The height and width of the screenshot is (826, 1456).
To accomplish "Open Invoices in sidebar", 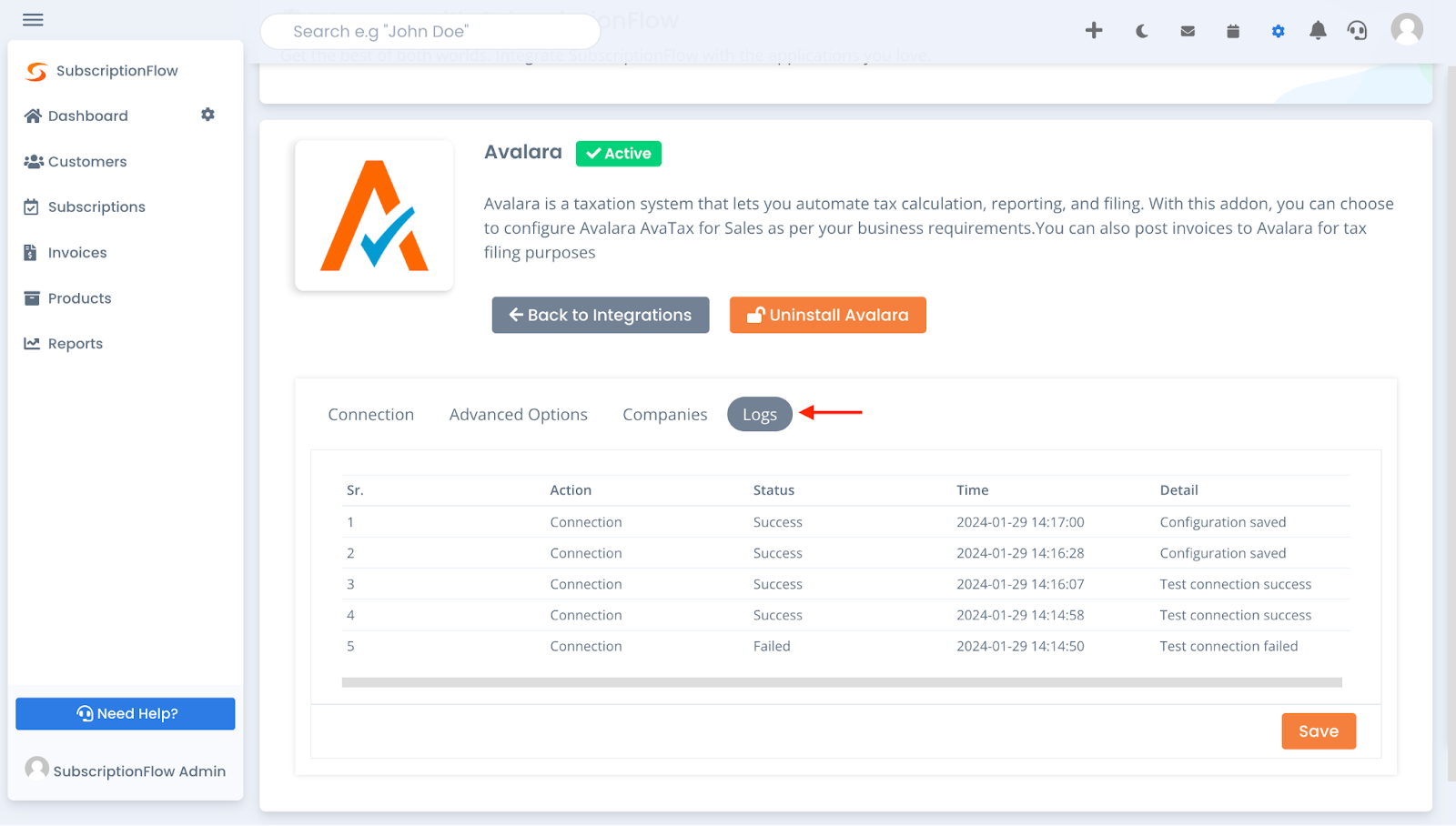I will [x=66, y=252].
